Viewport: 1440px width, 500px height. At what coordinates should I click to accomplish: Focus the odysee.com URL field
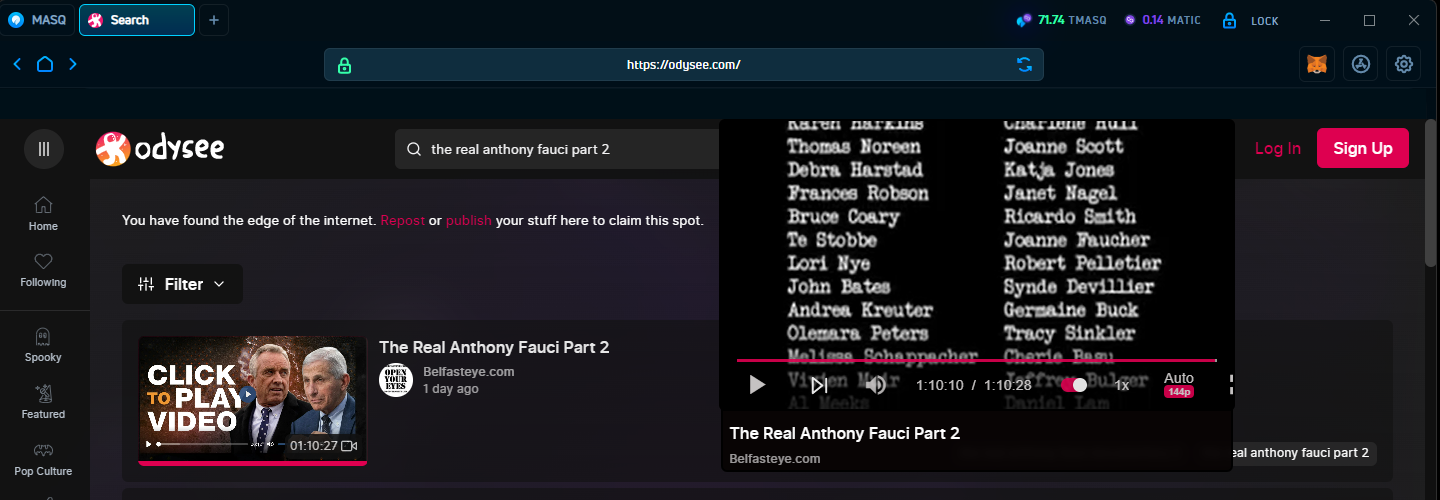pos(683,65)
